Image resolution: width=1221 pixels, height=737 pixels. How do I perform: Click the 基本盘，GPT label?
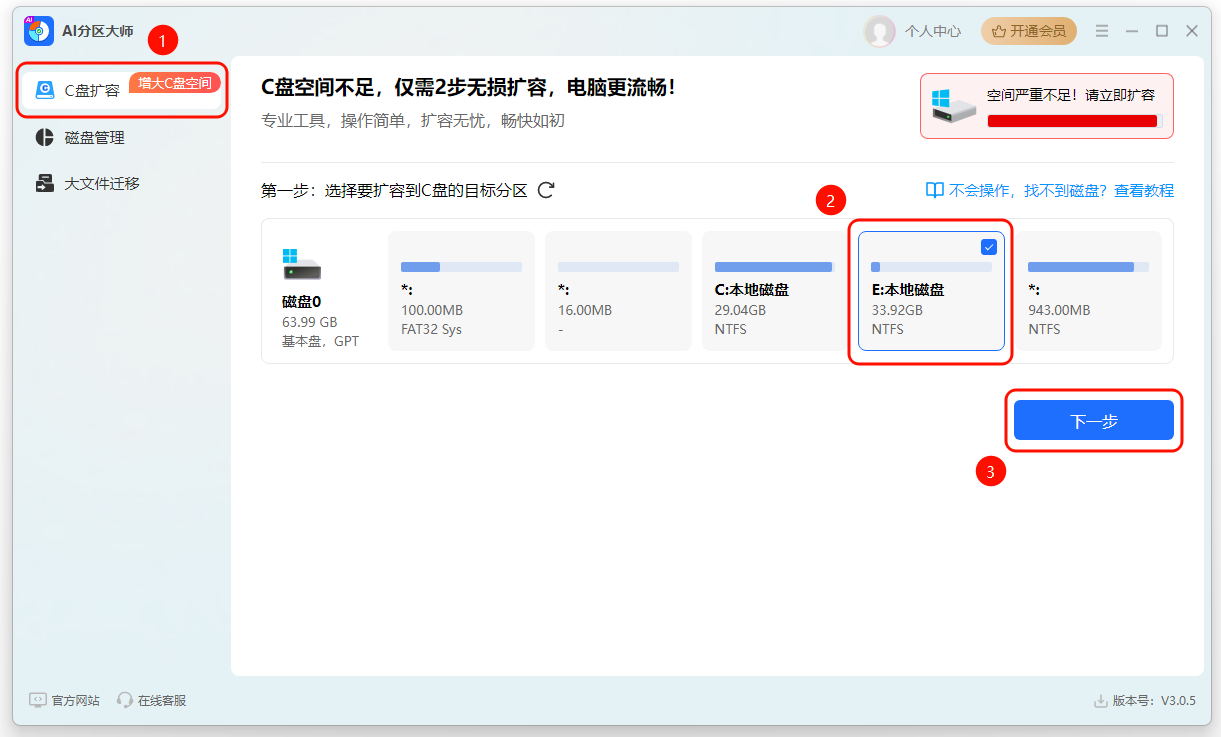click(320, 341)
